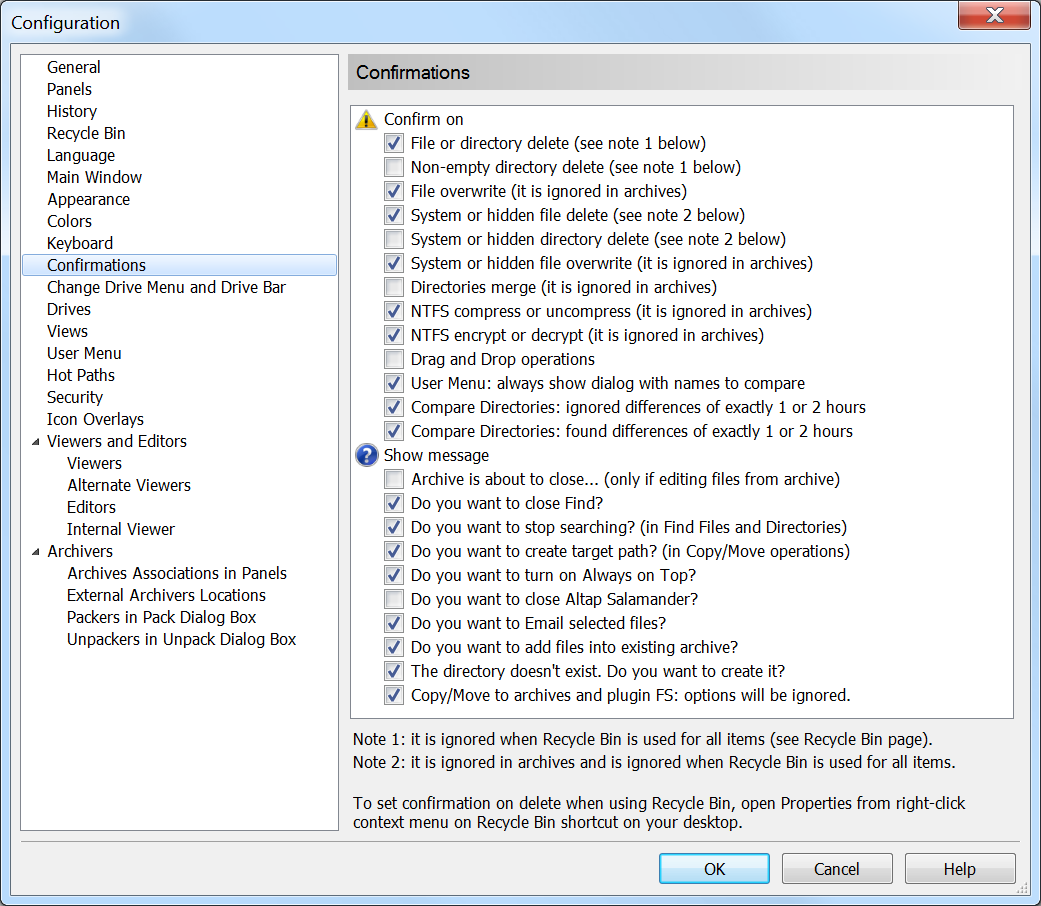Go to the Hot Paths page
The image size is (1041, 906).
coord(81,376)
